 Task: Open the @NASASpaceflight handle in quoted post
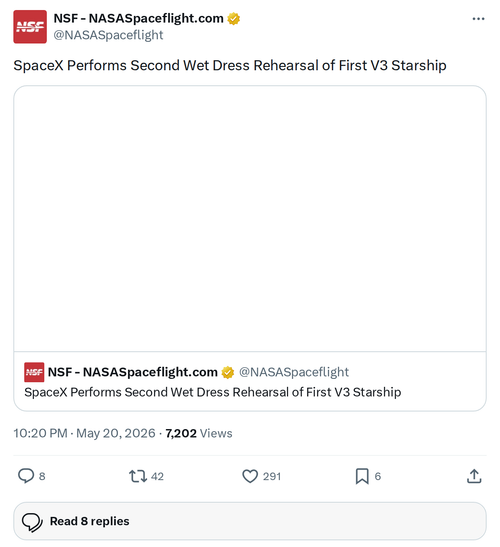click(x=294, y=372)
